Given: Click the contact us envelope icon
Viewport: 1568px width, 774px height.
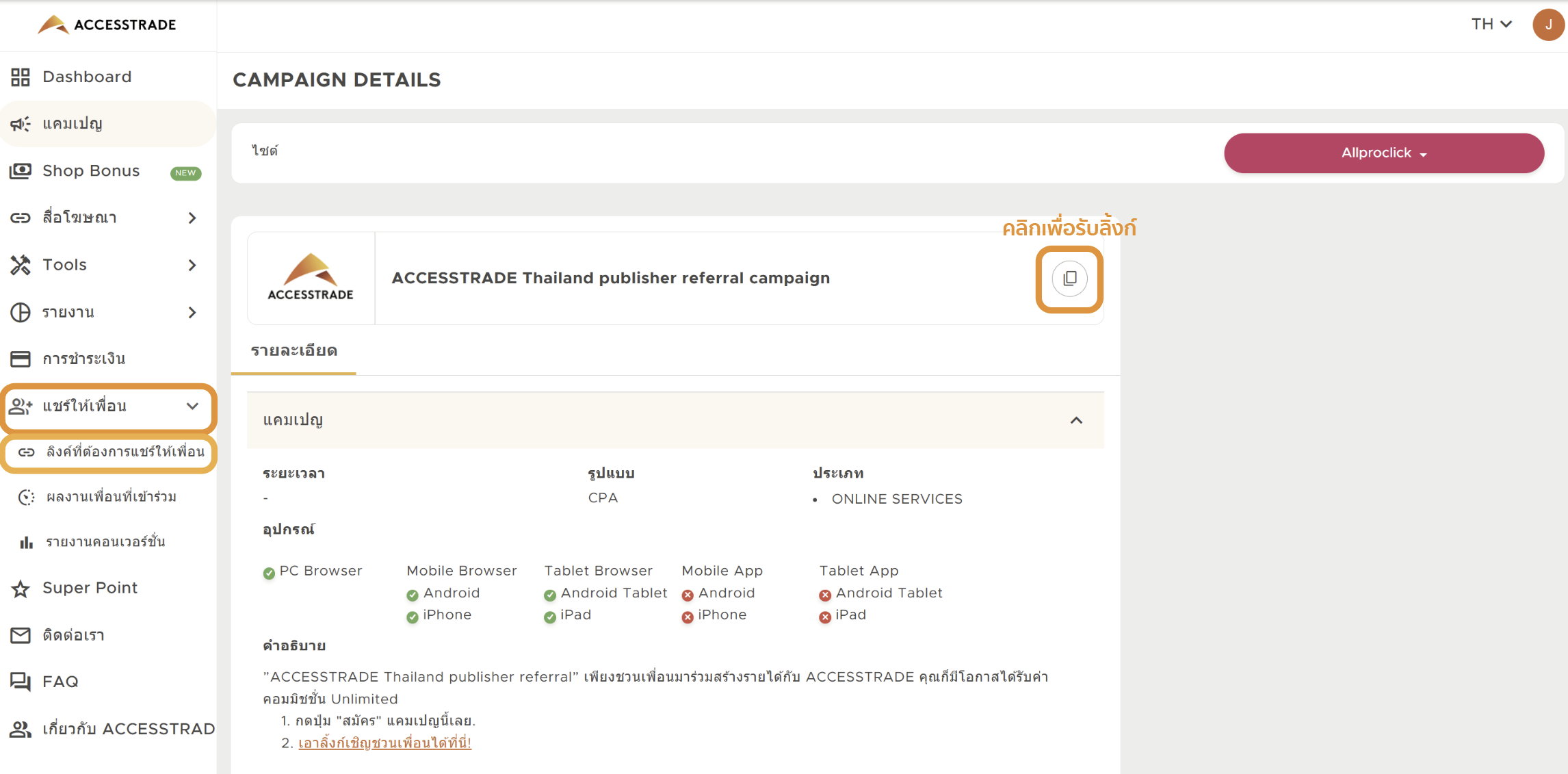Looking at the screenshot, I should pos(21,636).
